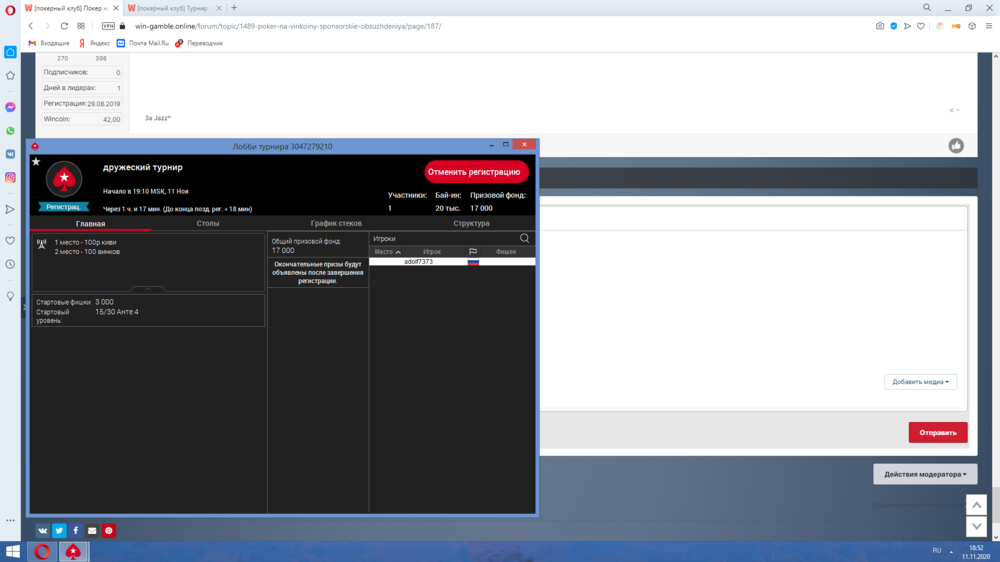Expand the Добавить медиа dropdown
1000x562 pixels.
tap(920, 382)
